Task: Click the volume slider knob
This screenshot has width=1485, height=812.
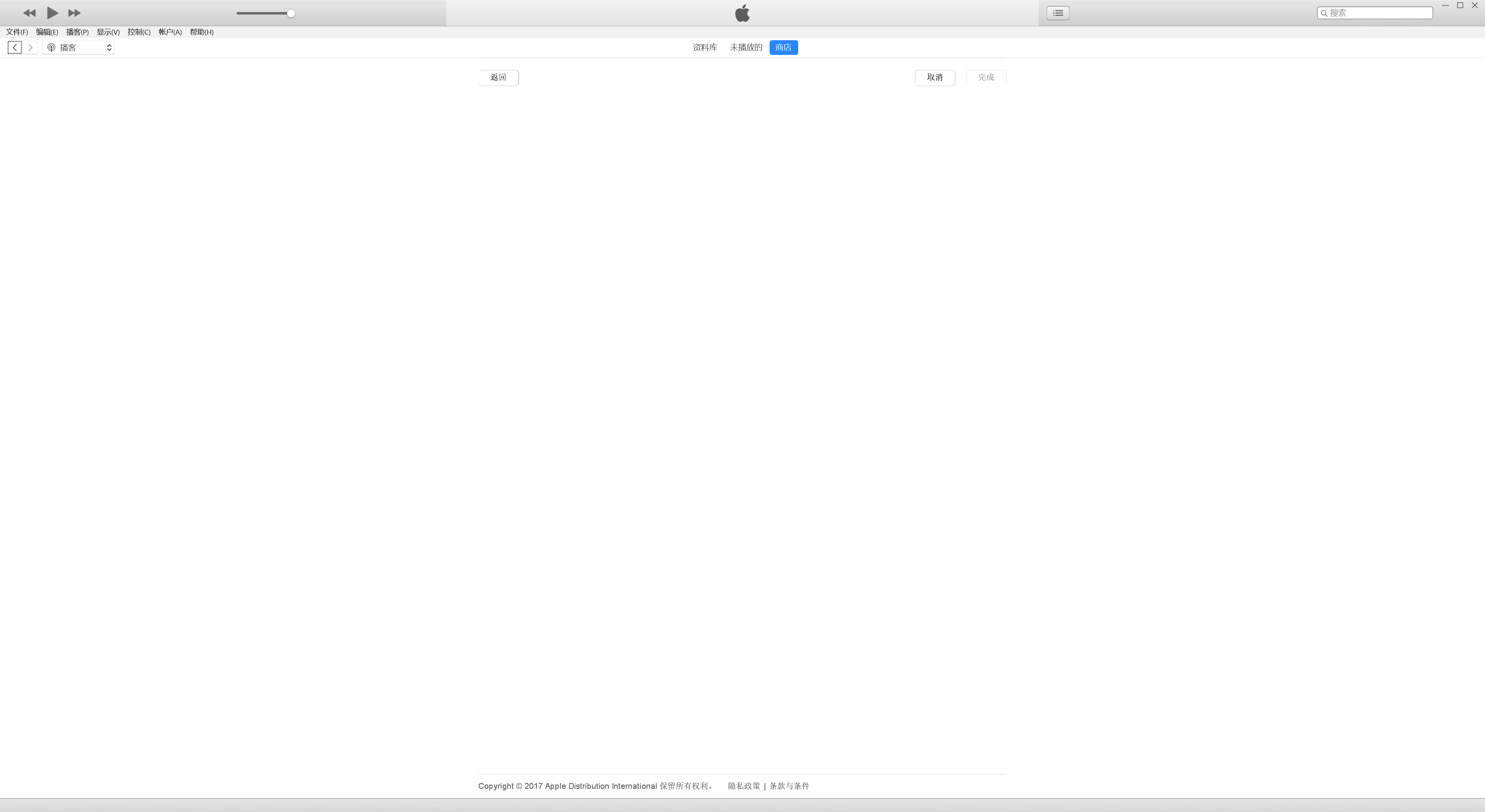Action: 291,13
